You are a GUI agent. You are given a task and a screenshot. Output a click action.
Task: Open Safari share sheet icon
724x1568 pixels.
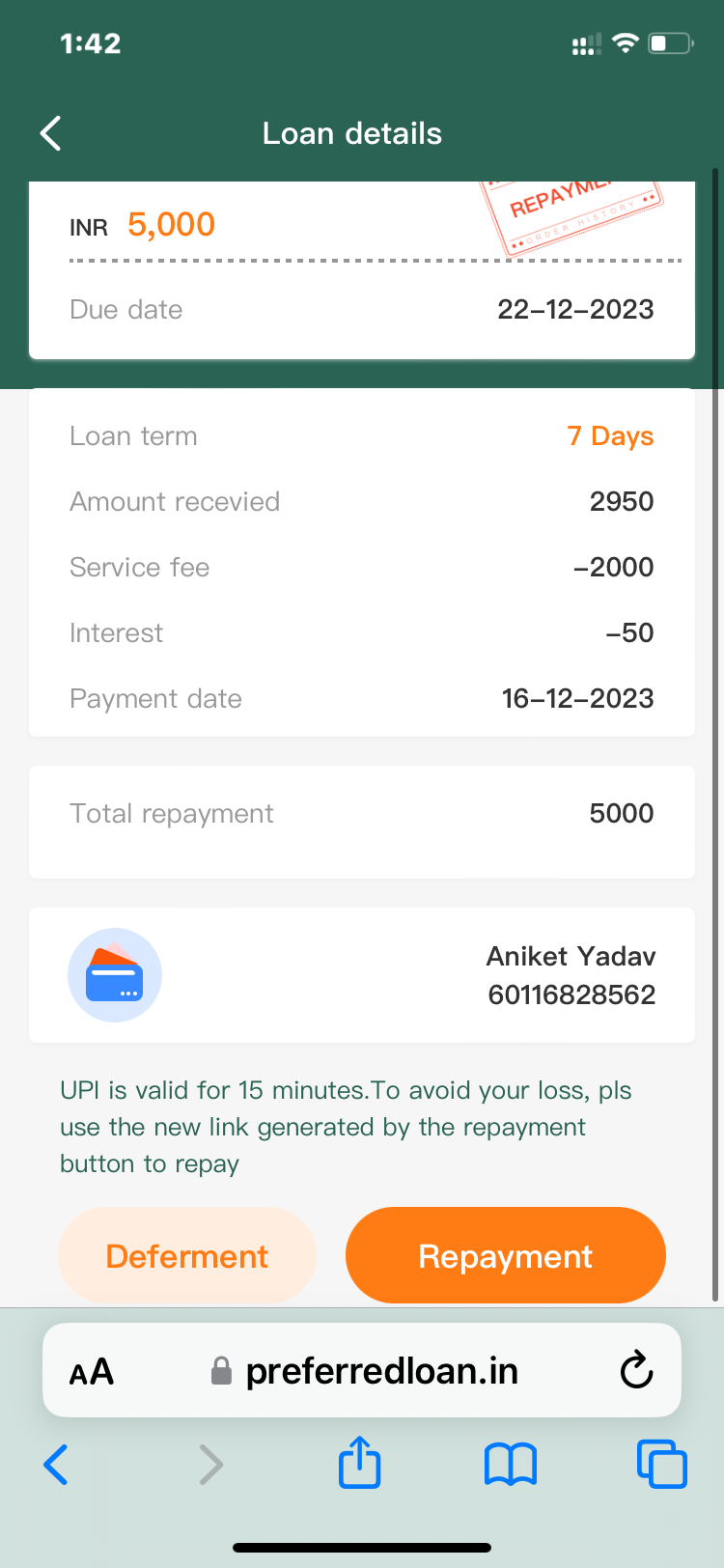point(360,1463)
